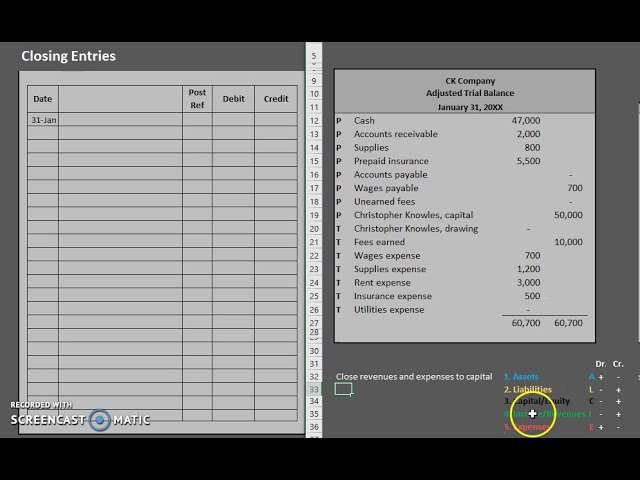This screenshot has width=640, height=480.
Task: Select row header 27
Action: click(314, 323)
